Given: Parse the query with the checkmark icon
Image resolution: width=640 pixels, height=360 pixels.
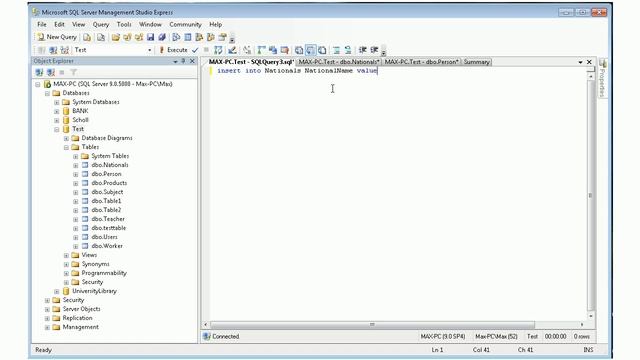Looking at the screenshot, I should 195,50.
